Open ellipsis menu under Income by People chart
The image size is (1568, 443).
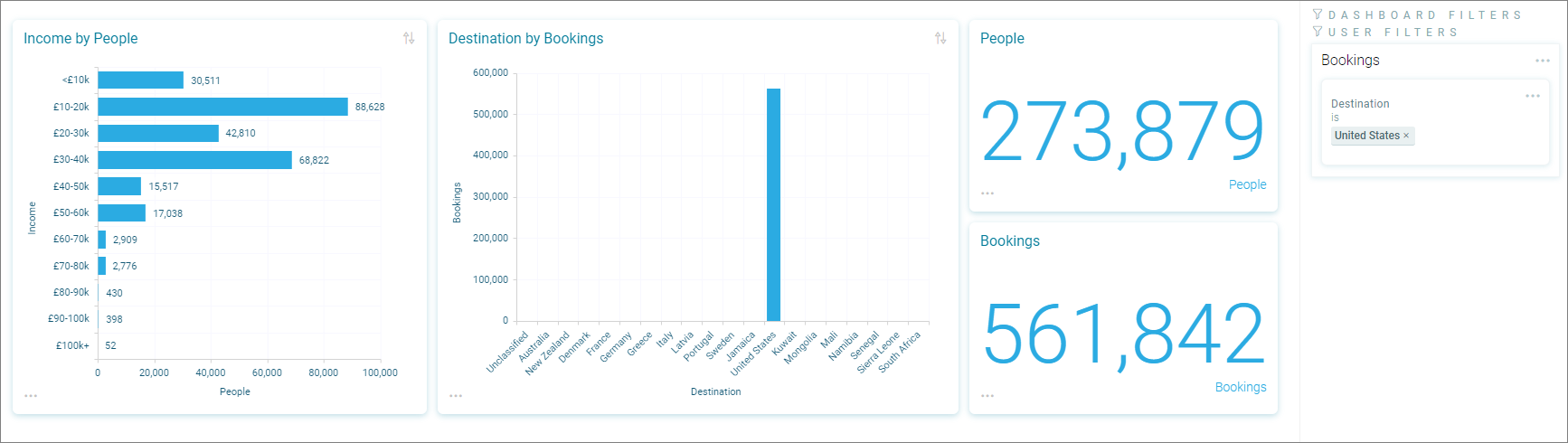(x=31, y=396)
